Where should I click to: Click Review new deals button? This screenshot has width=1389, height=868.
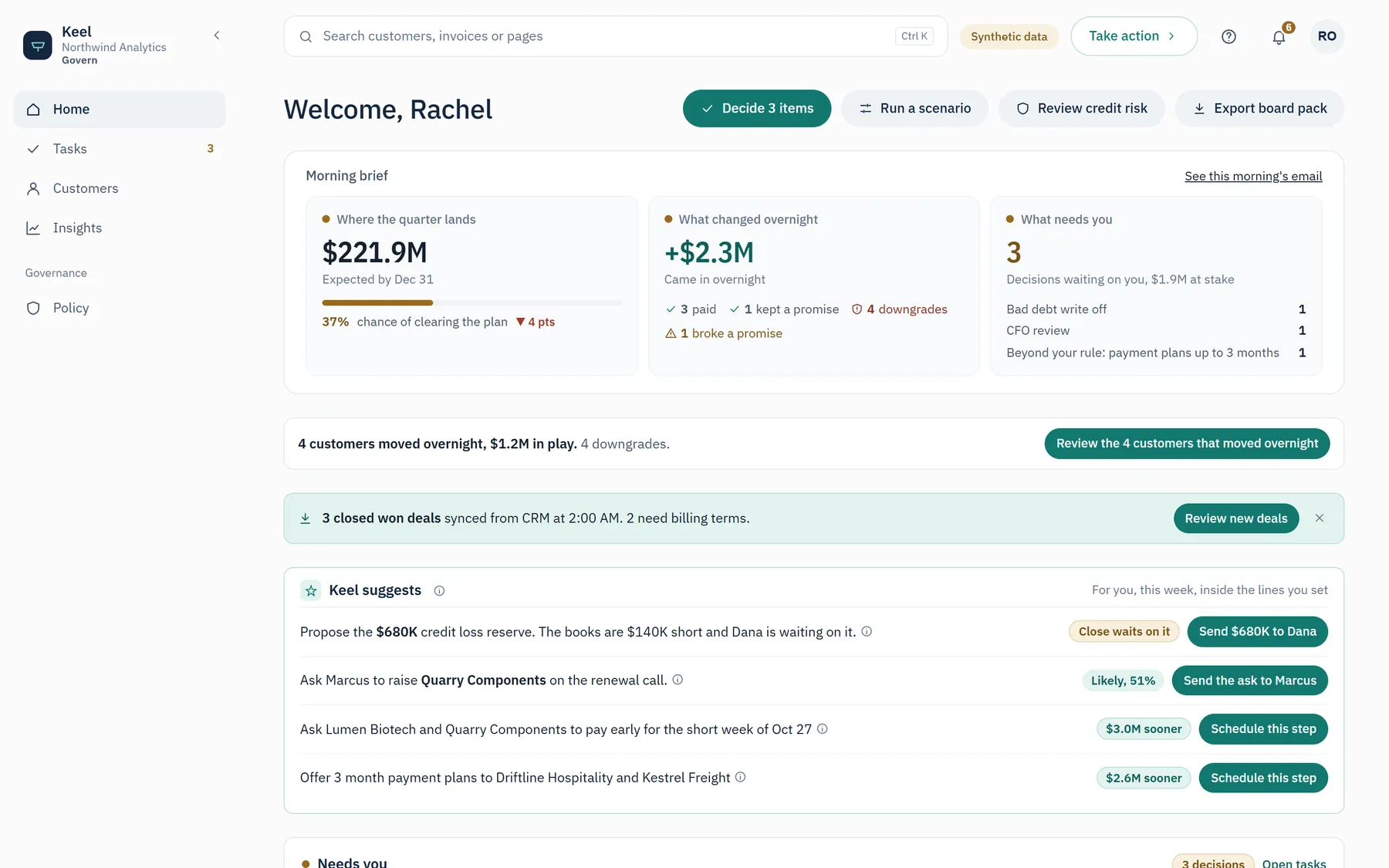(x=1236, y=518)
